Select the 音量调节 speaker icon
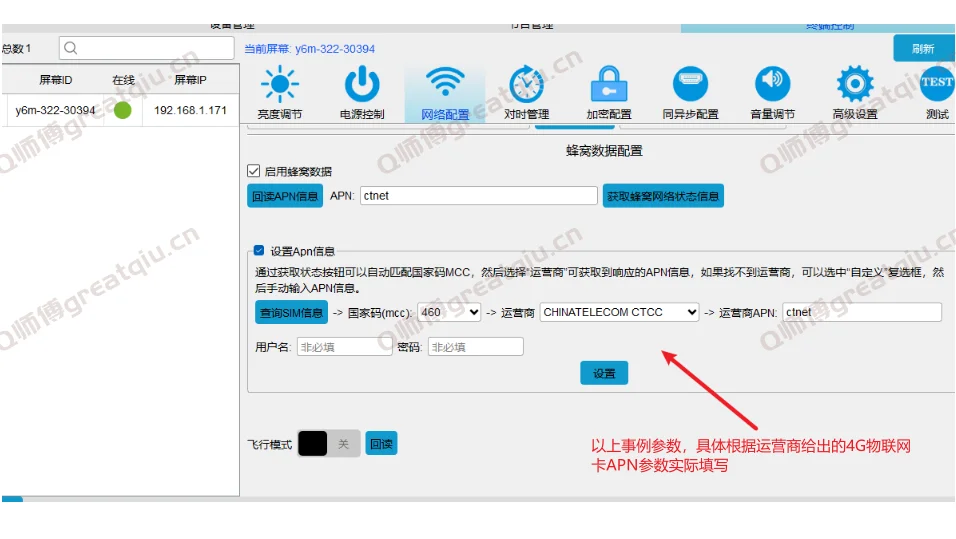956x539 pixels. pos(772,84)
